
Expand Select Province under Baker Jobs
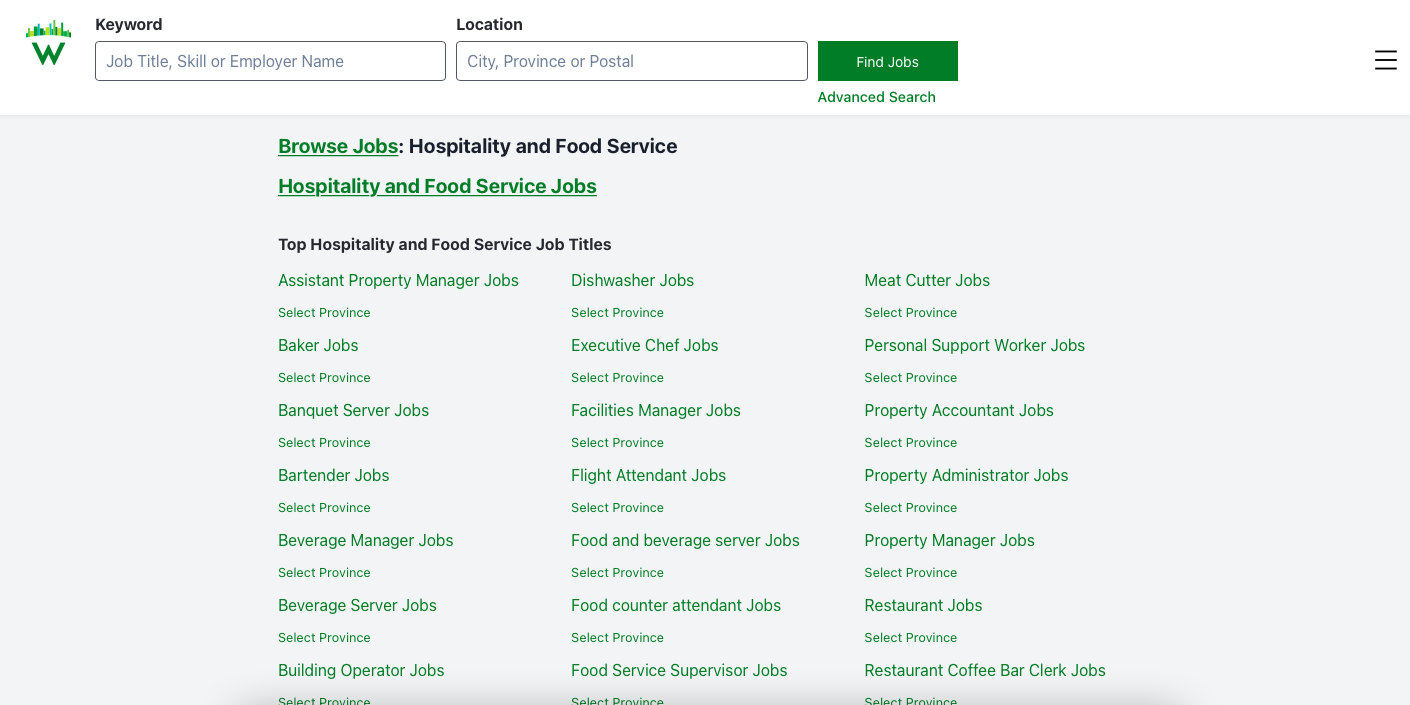324,378
